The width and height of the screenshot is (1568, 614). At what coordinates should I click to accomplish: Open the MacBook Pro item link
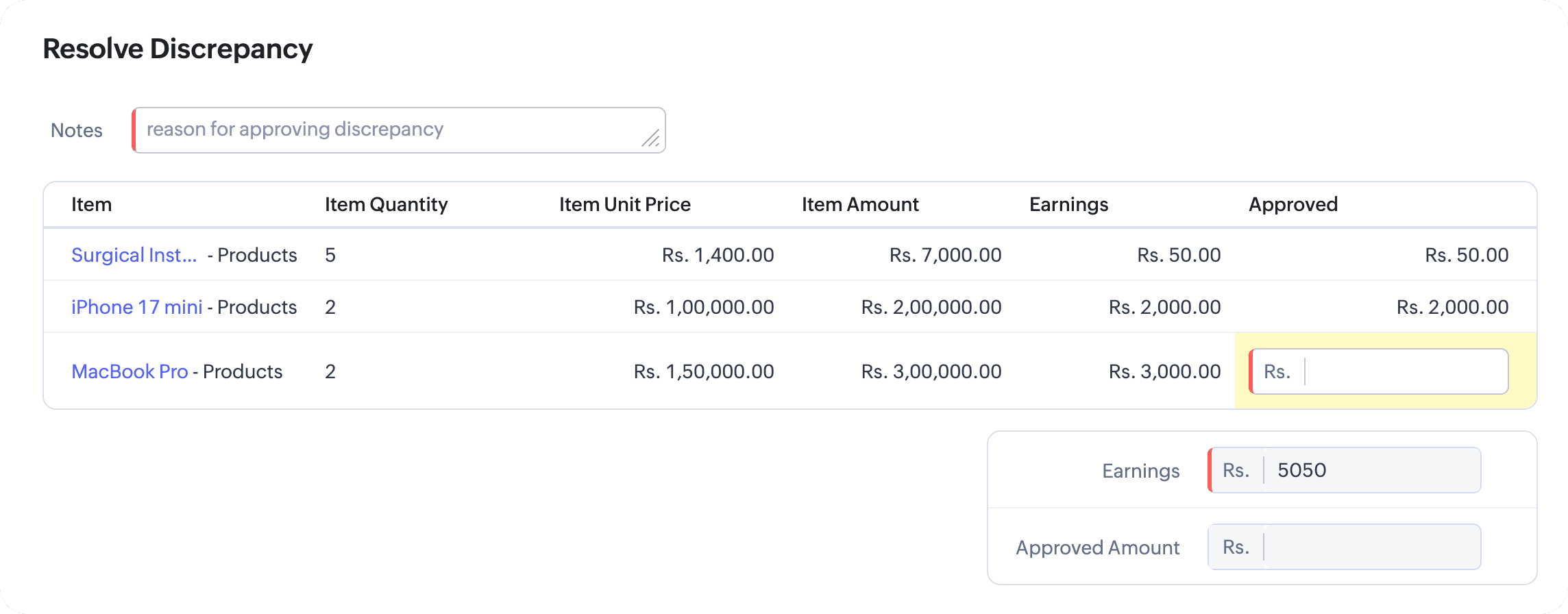(x=130, y=371)
